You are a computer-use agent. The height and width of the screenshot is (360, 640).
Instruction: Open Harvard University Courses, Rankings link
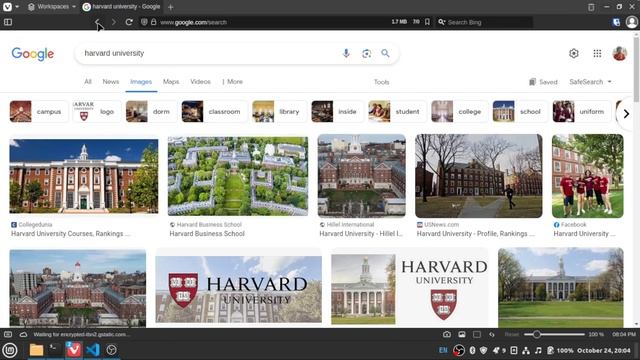pyautogui.click(x=70, y=234)
